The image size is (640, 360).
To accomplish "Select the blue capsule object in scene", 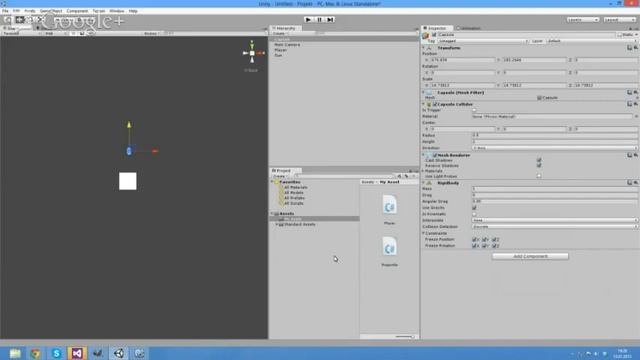I will click(x=129, y=151).
